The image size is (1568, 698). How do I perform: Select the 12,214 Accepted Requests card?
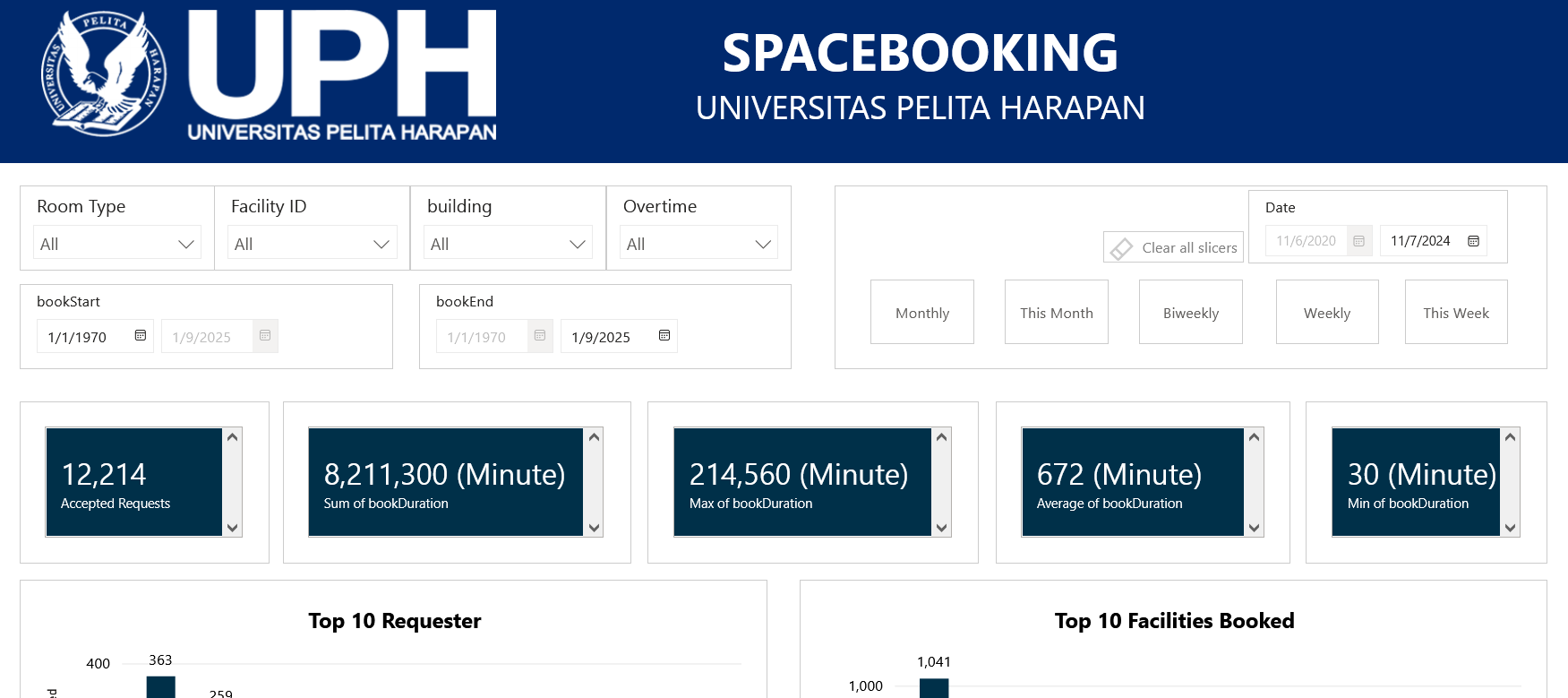tap(134, 482)
